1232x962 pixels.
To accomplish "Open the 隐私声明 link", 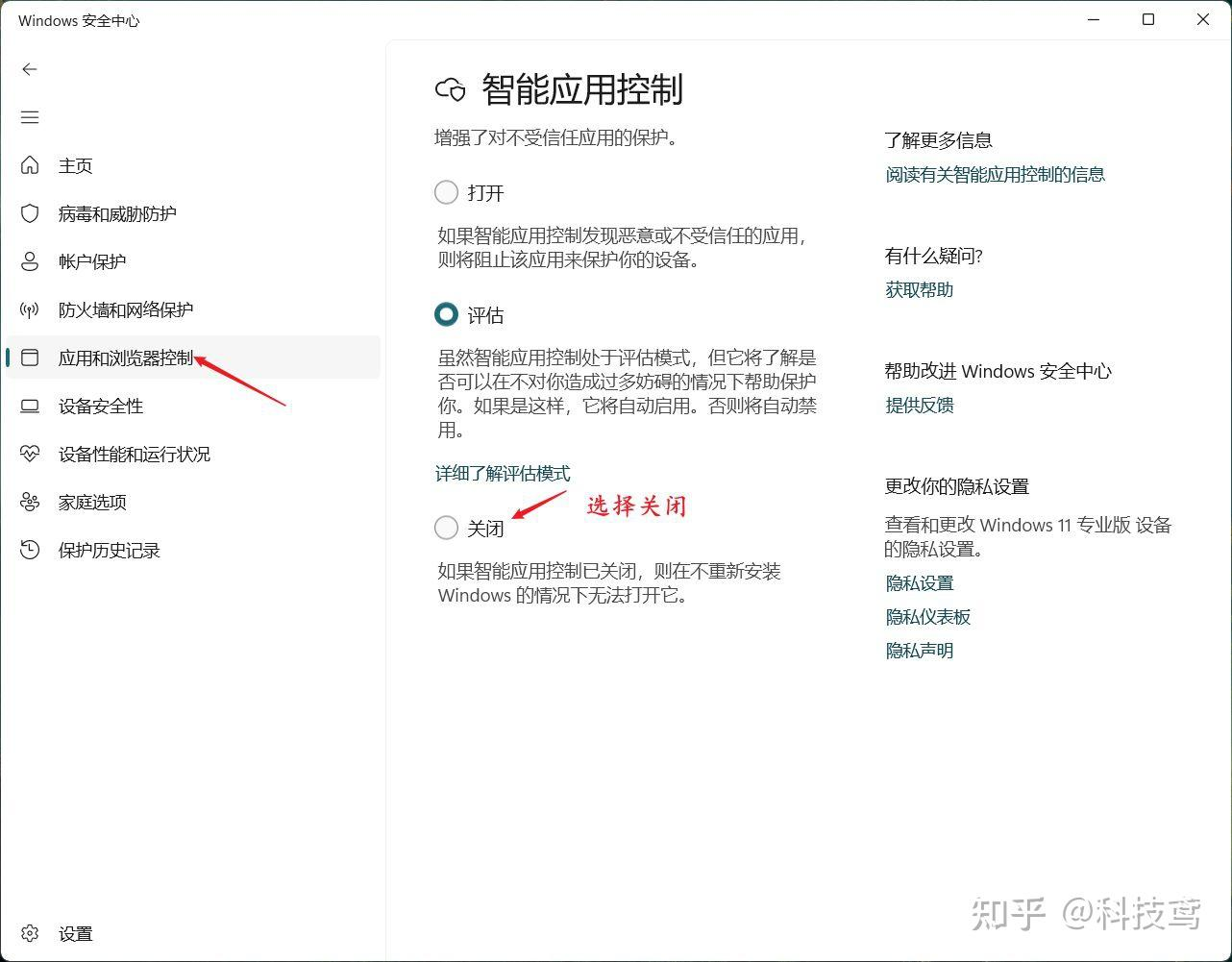I will click(x=919, y=651).
